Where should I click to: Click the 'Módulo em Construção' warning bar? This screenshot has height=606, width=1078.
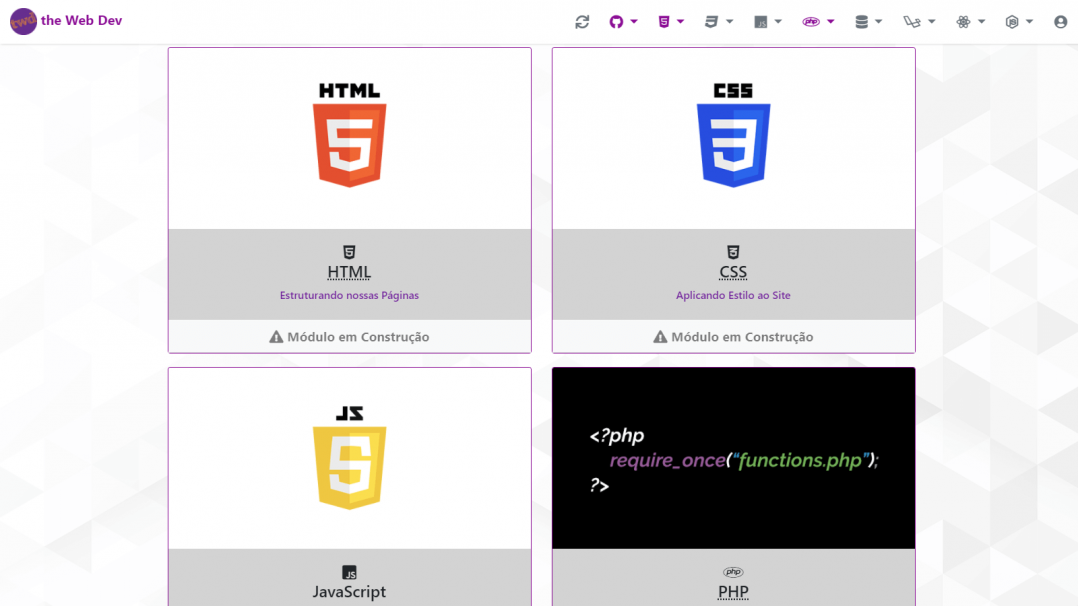coord(349,336)
